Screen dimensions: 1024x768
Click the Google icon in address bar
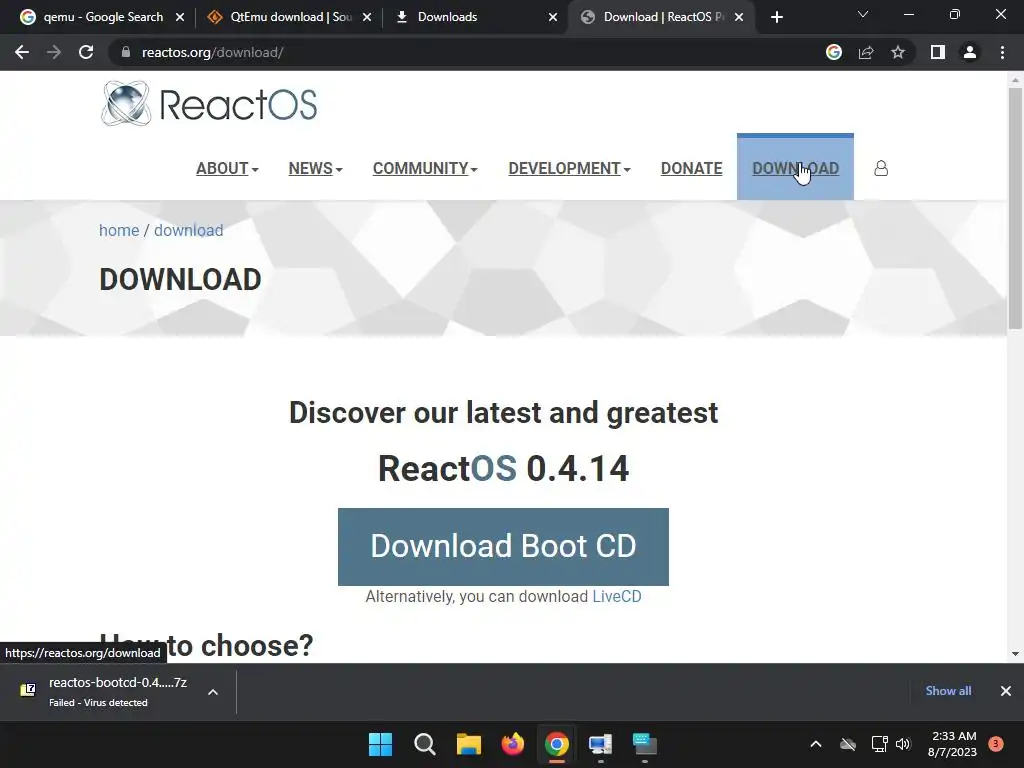833,52
